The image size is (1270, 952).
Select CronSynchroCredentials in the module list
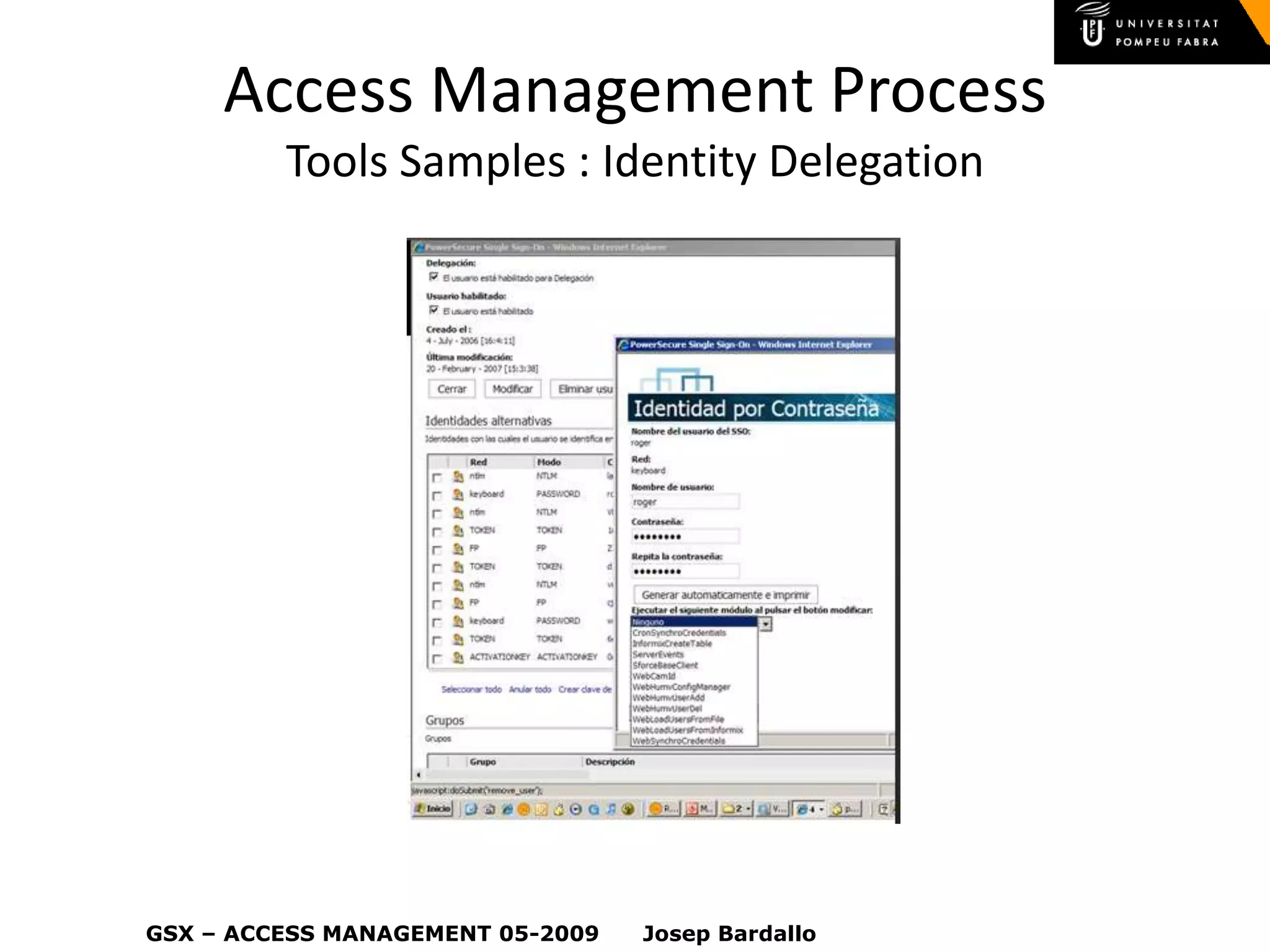(x=694, y=633)
